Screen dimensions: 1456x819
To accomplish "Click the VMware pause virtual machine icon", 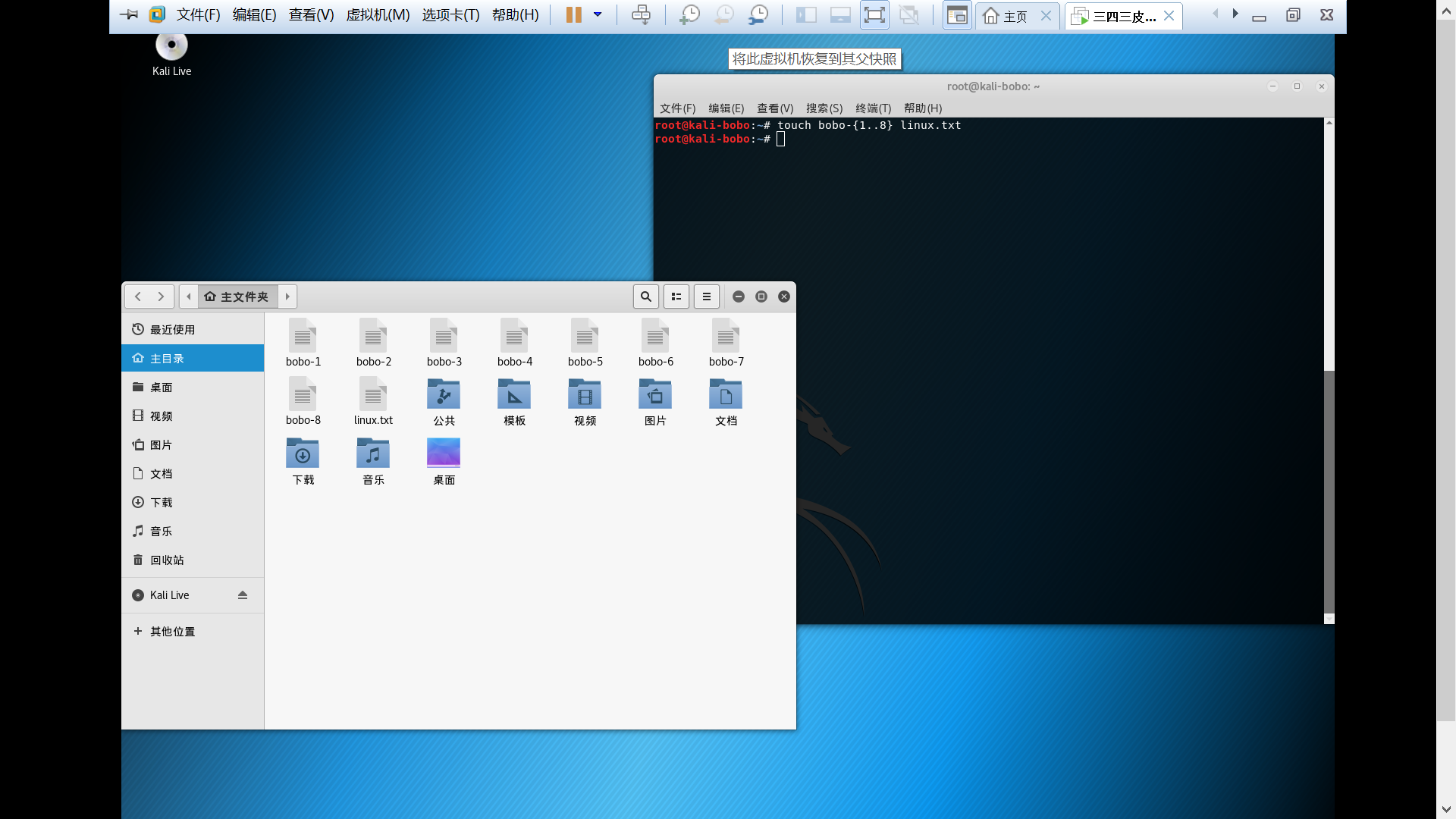I will 574,14.
